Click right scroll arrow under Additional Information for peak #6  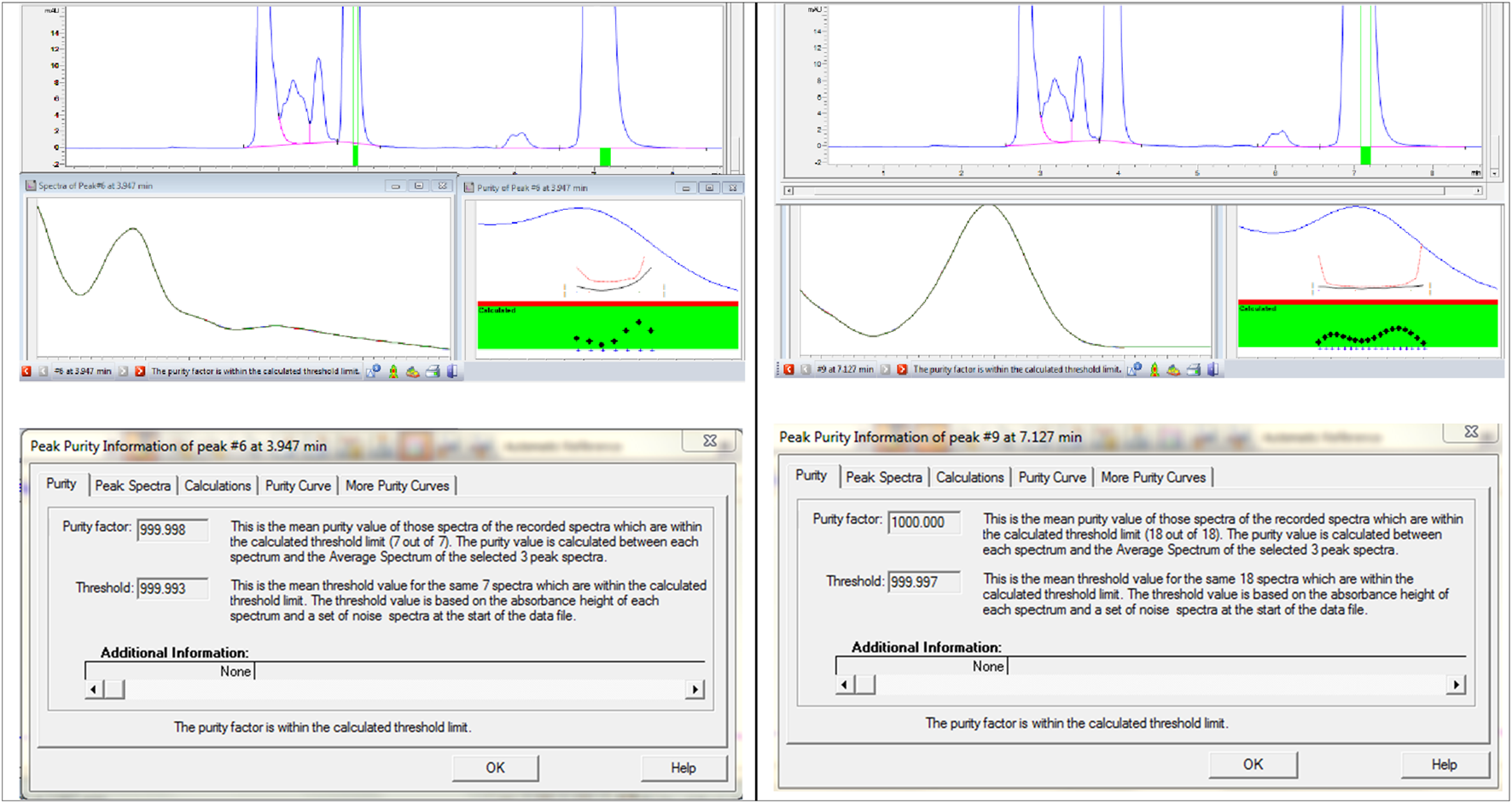pyautogui.click(x=695, y=690)
